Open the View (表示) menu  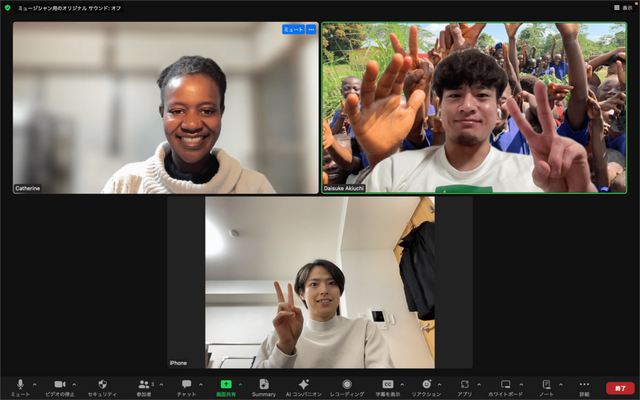[621, 7]
